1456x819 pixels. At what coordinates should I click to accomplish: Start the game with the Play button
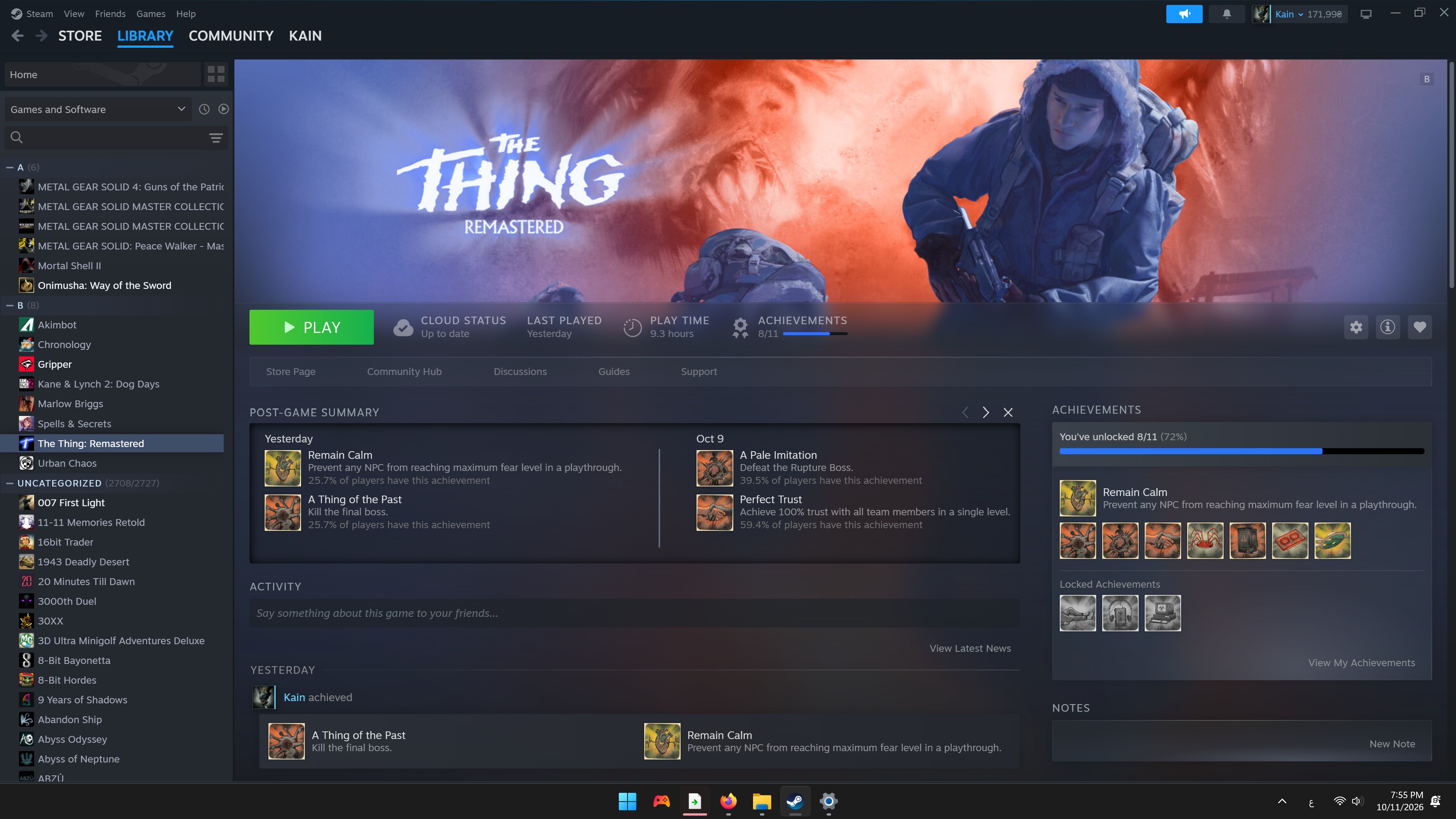[311, 327]
